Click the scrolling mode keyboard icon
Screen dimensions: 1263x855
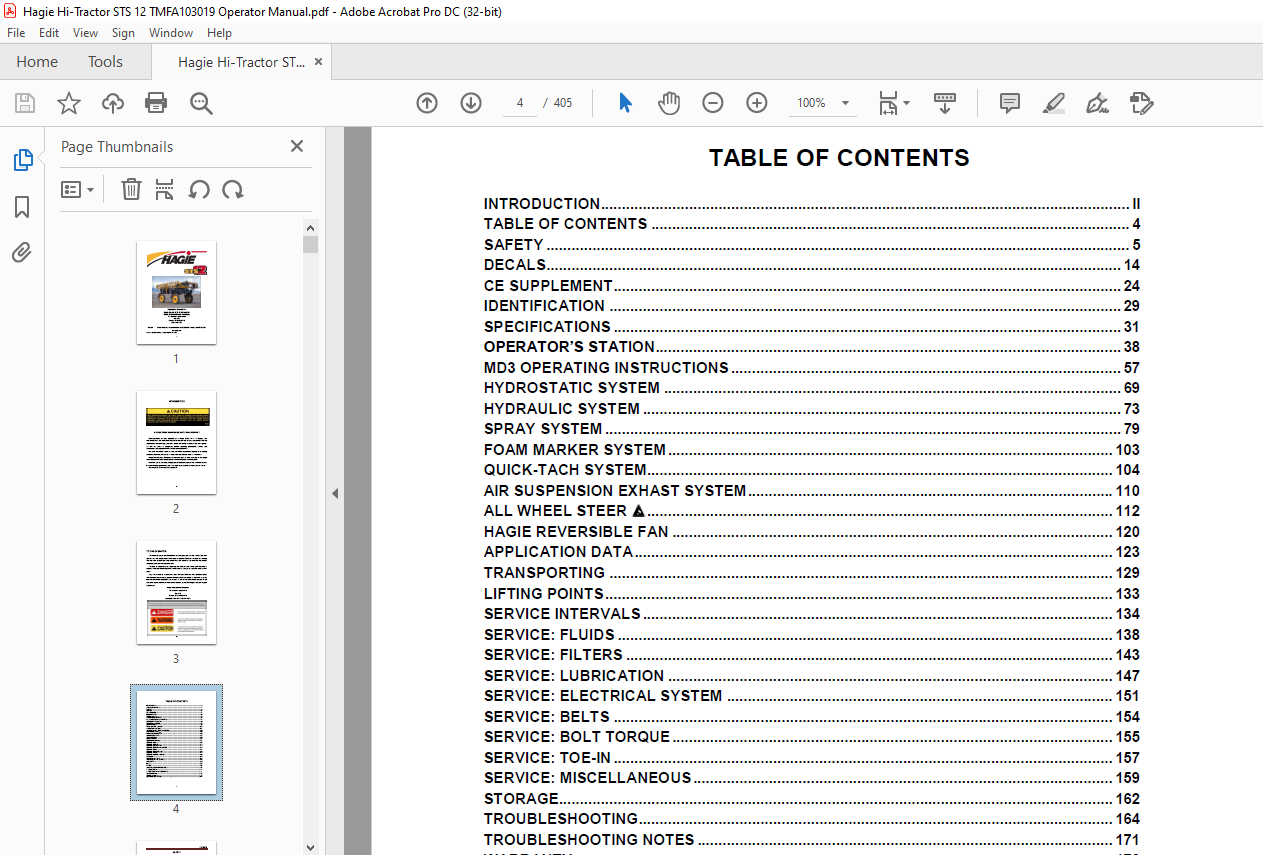click(x=945, y=103)
